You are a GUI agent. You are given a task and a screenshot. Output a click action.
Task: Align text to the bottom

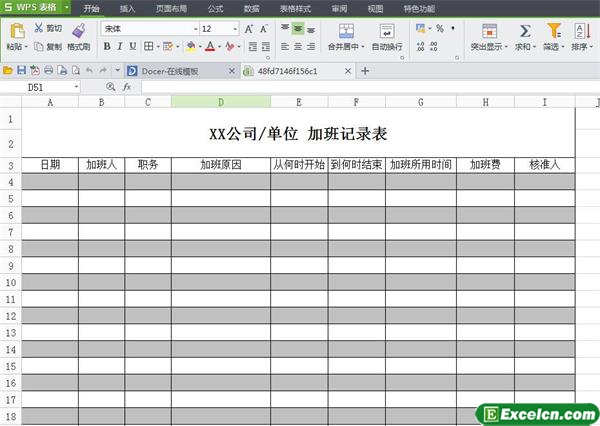pyautogui.click(x=311, y=29)
